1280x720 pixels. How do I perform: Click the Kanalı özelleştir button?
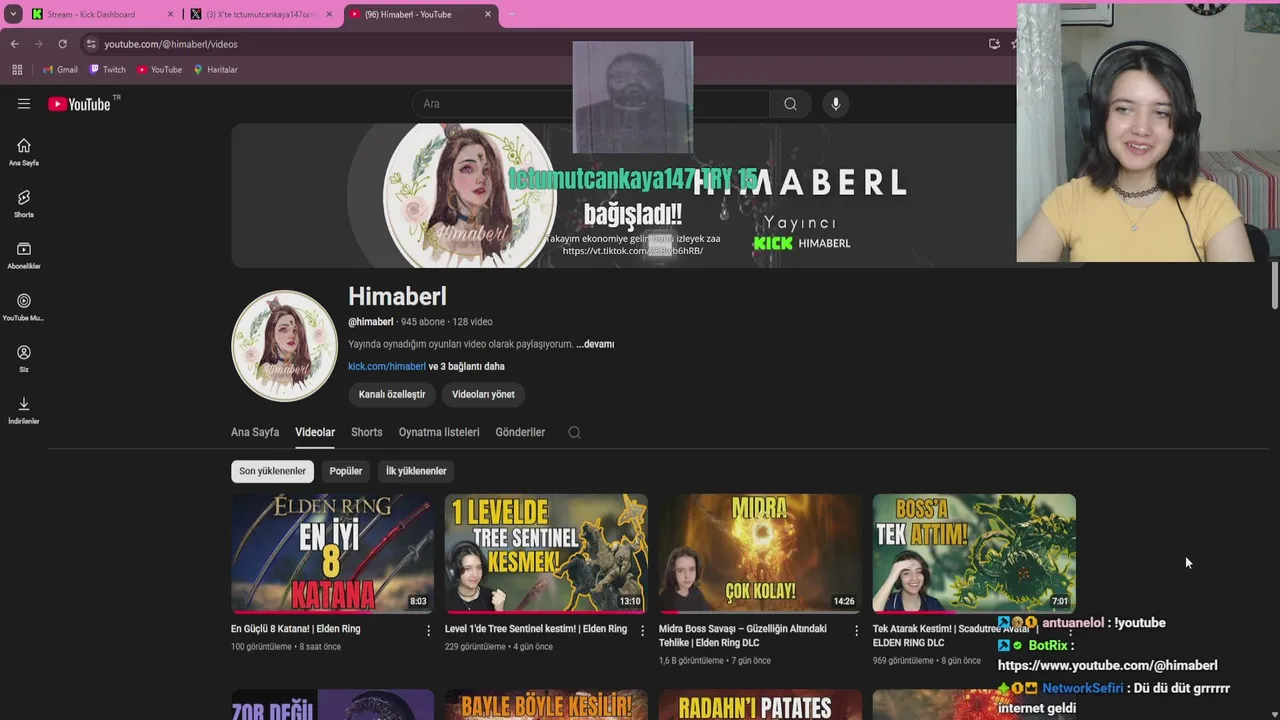coord(392,394)
